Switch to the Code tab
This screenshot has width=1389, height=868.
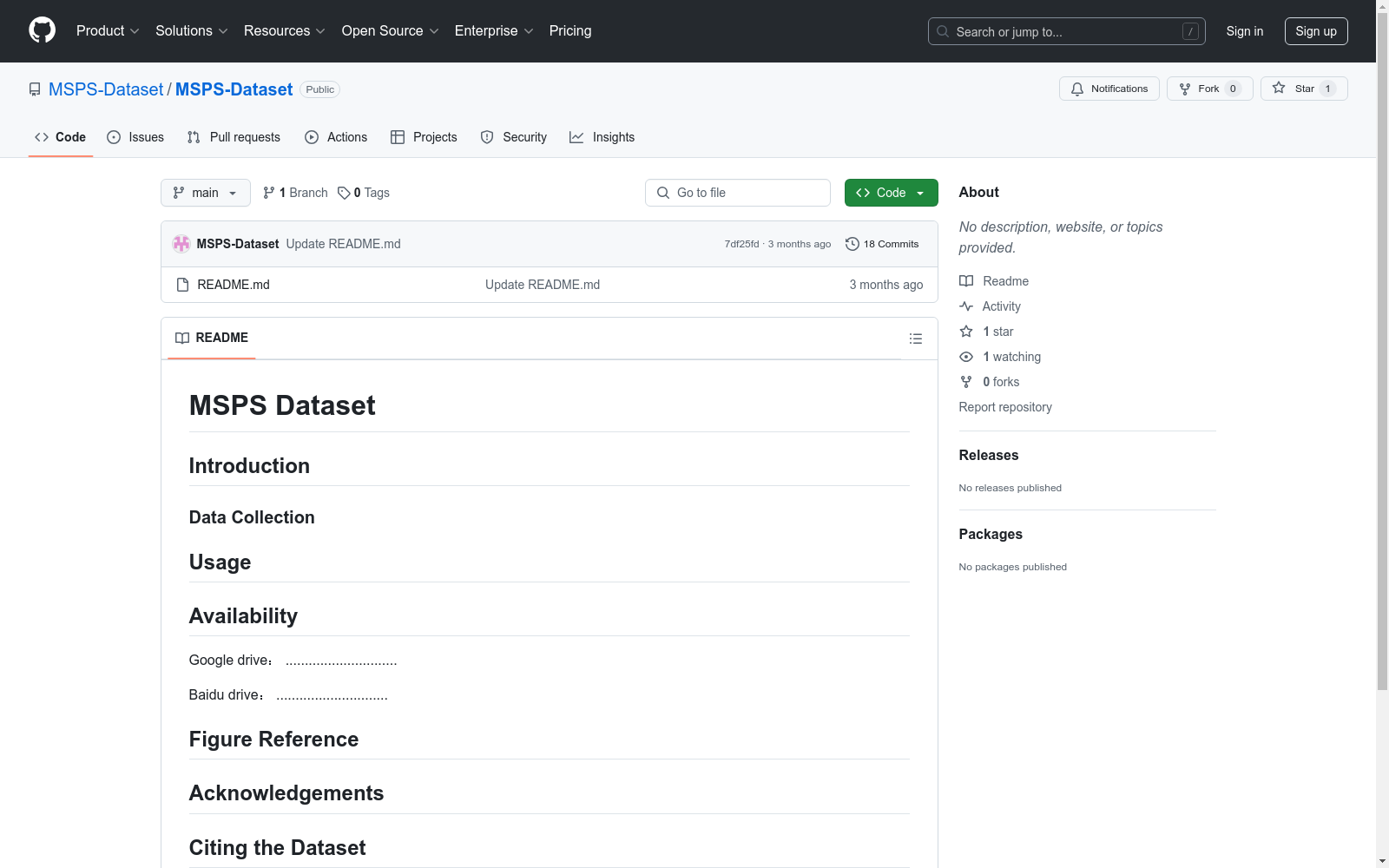tap(61, 137)
